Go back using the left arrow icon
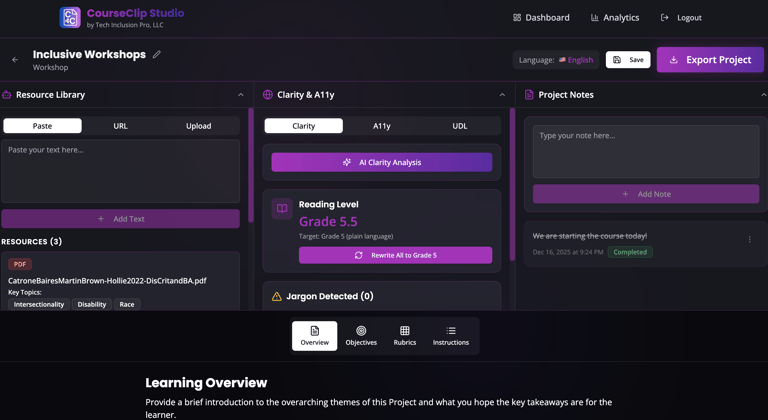Screen dimensions: 768x420 [x=15, y=60]
